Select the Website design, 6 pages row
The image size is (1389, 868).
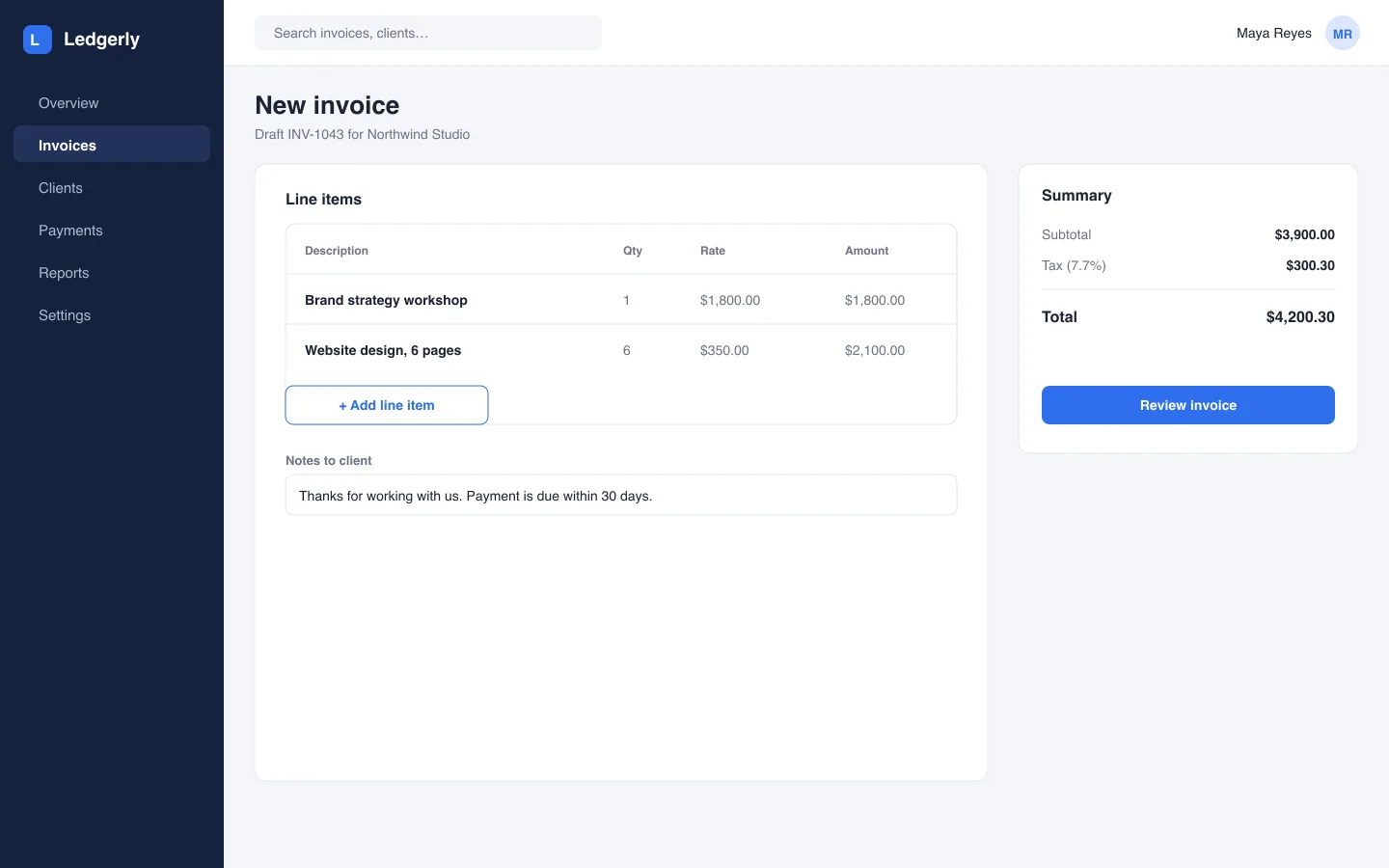tap(621, 350)
